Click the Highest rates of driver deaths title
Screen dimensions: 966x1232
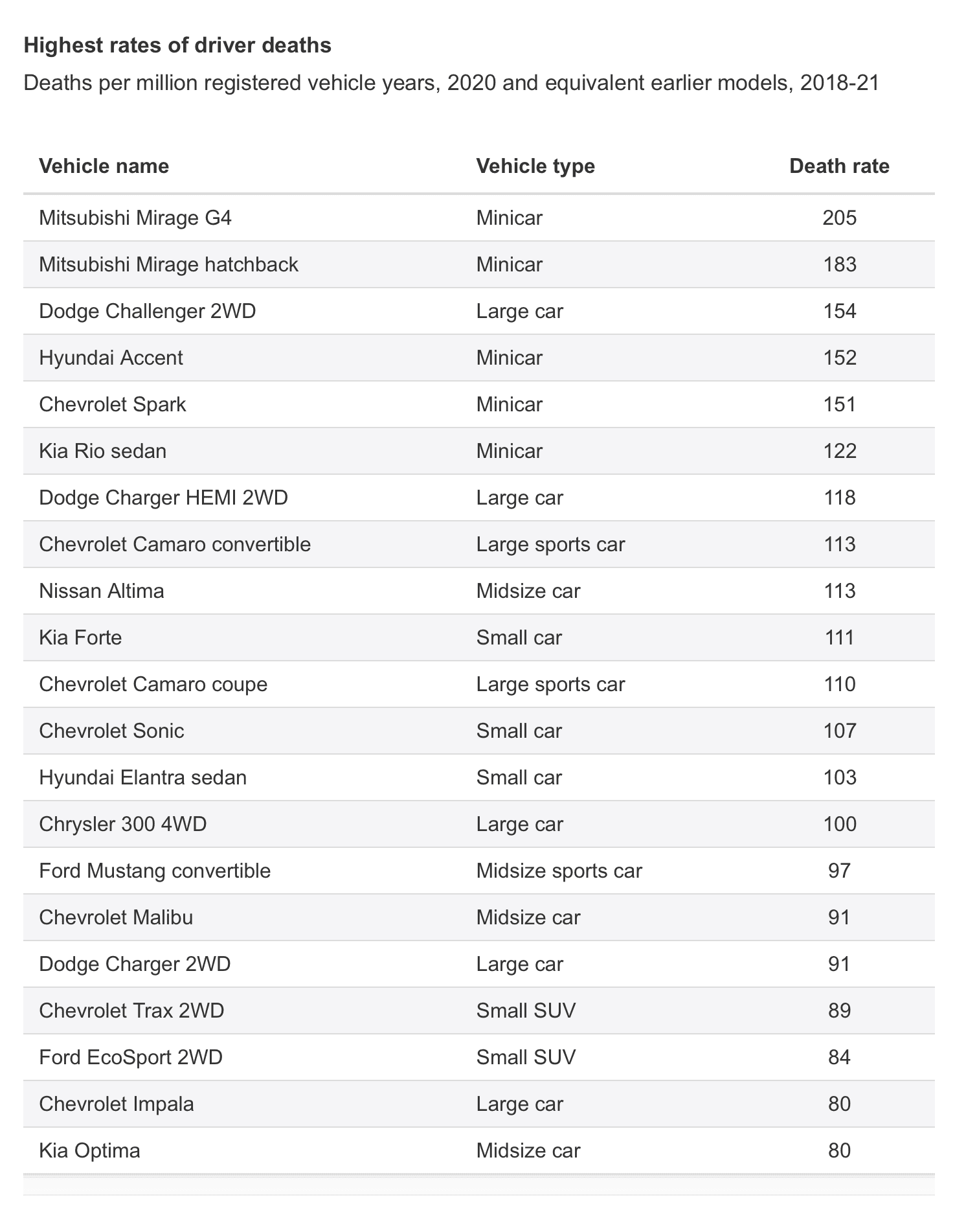[177, 45]
